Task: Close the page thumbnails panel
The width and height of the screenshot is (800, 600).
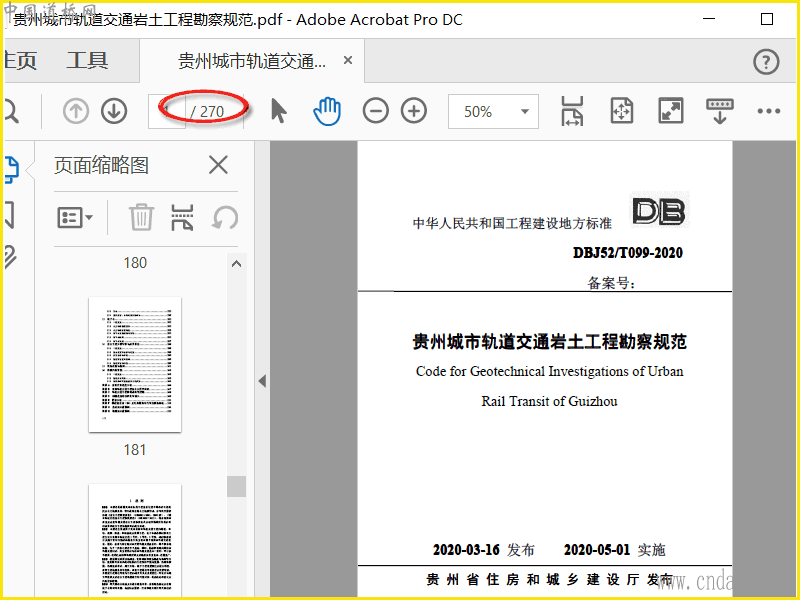Action: pyautogui.click(x=218, y=165)
